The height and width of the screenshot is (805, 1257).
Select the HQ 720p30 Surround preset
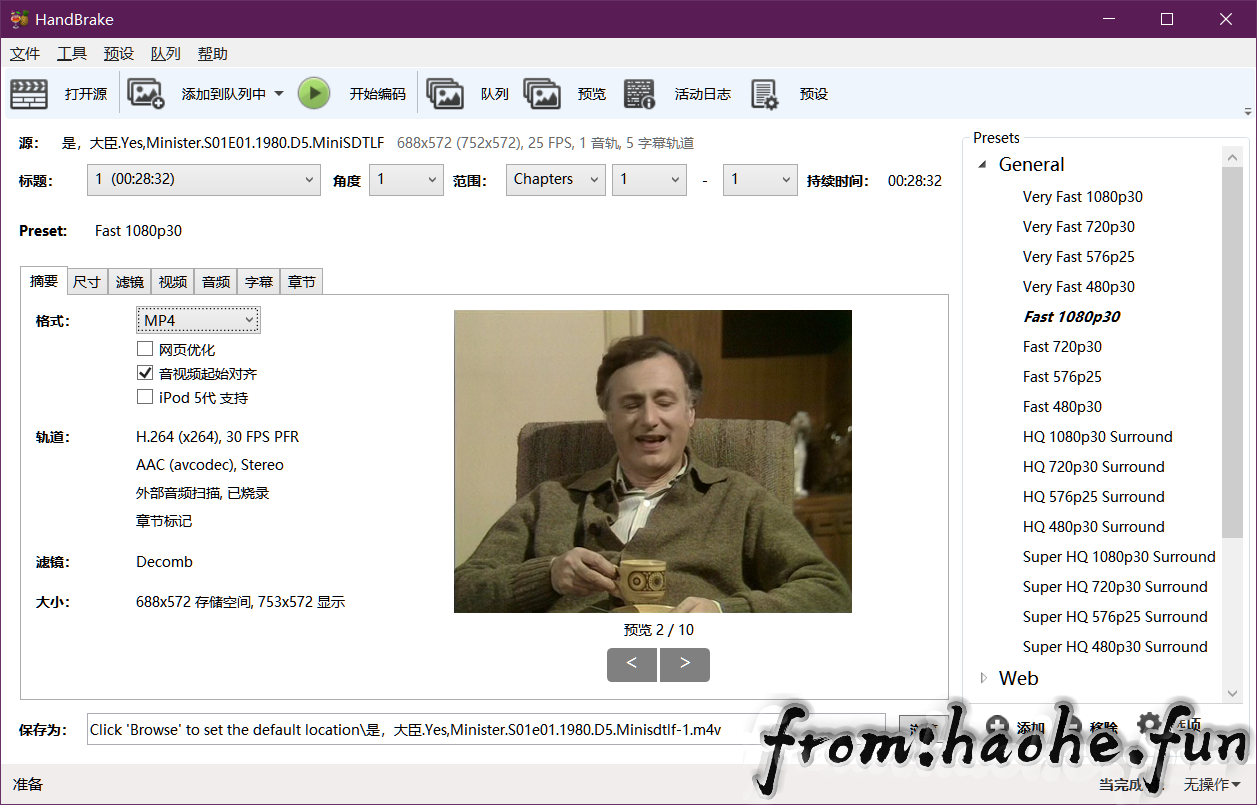pos(1094,467)
